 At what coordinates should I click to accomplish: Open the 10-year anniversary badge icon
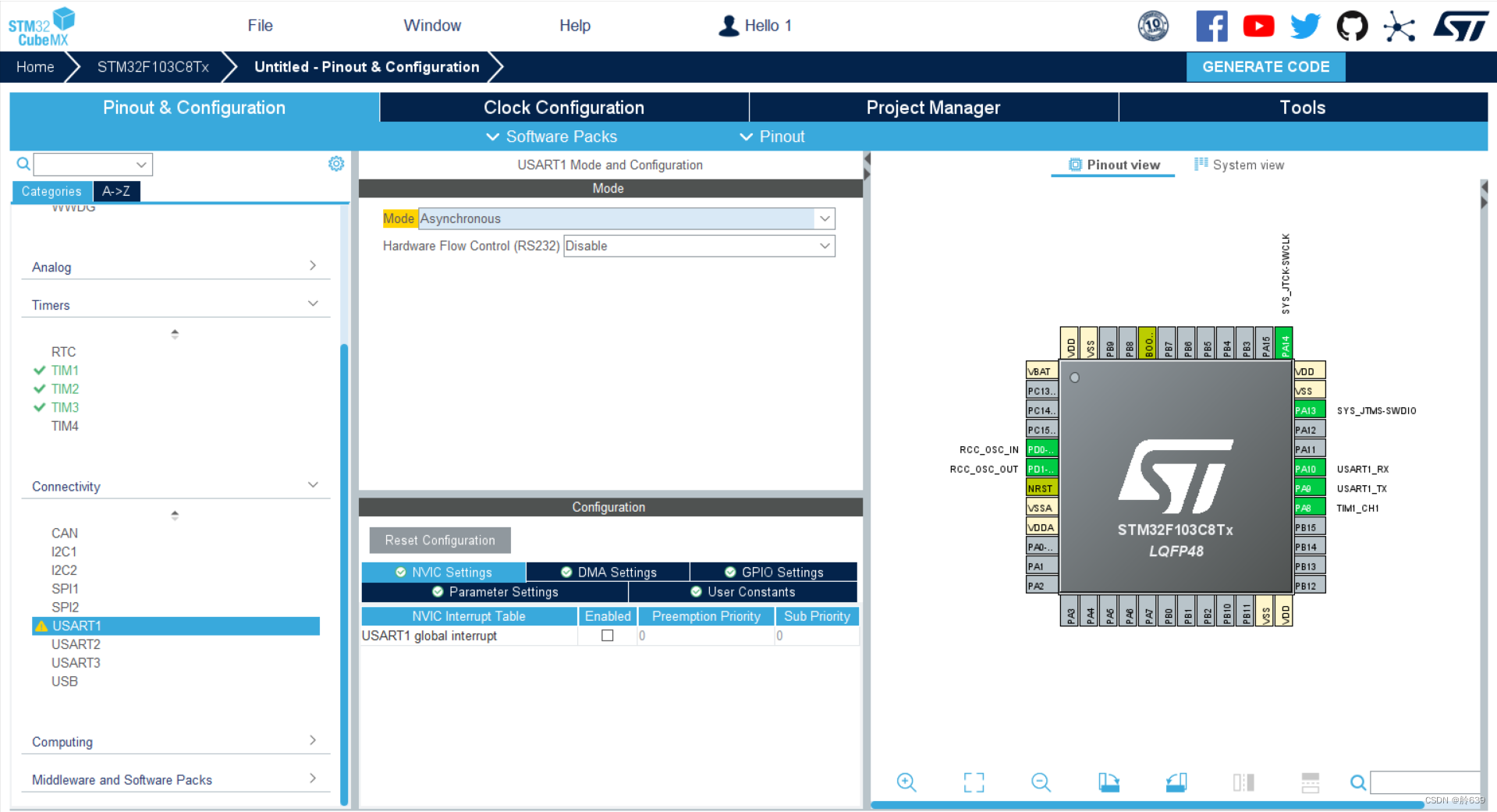(x=1153, y=26)
